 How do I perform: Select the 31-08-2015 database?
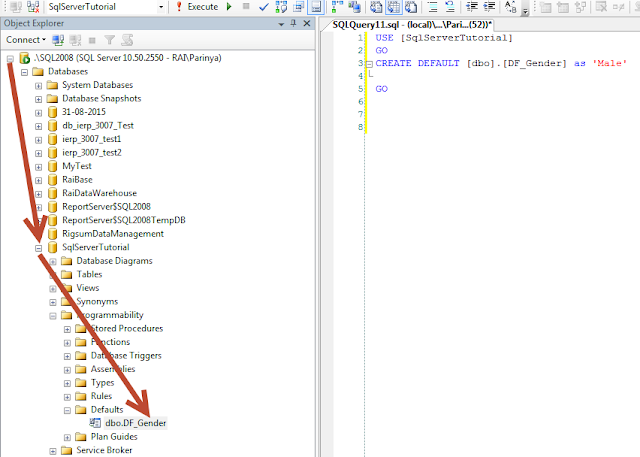(x=84, y=112)
